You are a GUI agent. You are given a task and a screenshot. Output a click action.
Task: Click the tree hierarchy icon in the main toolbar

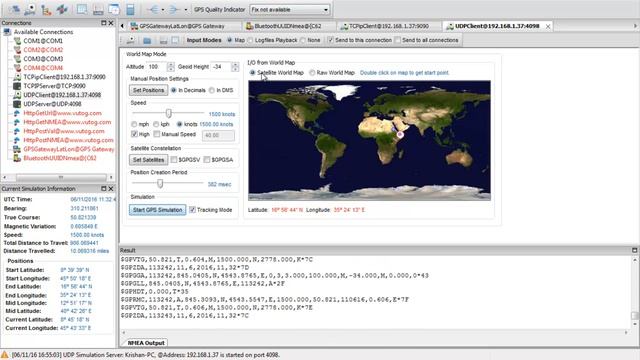pyautogui.click(x=46, y=9)
